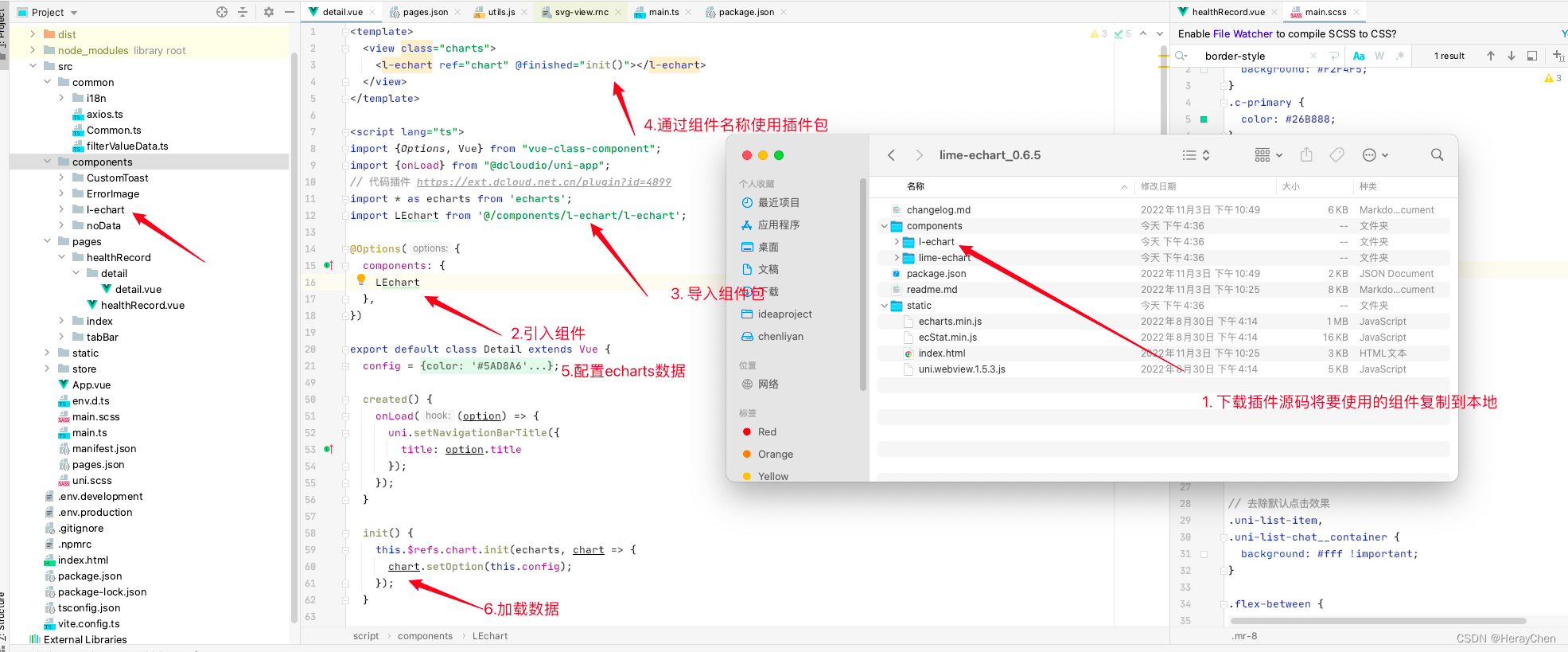This screenshot has width=1568, height=652.
Task: Collapse the static folder in Finder
Action: 885,306
